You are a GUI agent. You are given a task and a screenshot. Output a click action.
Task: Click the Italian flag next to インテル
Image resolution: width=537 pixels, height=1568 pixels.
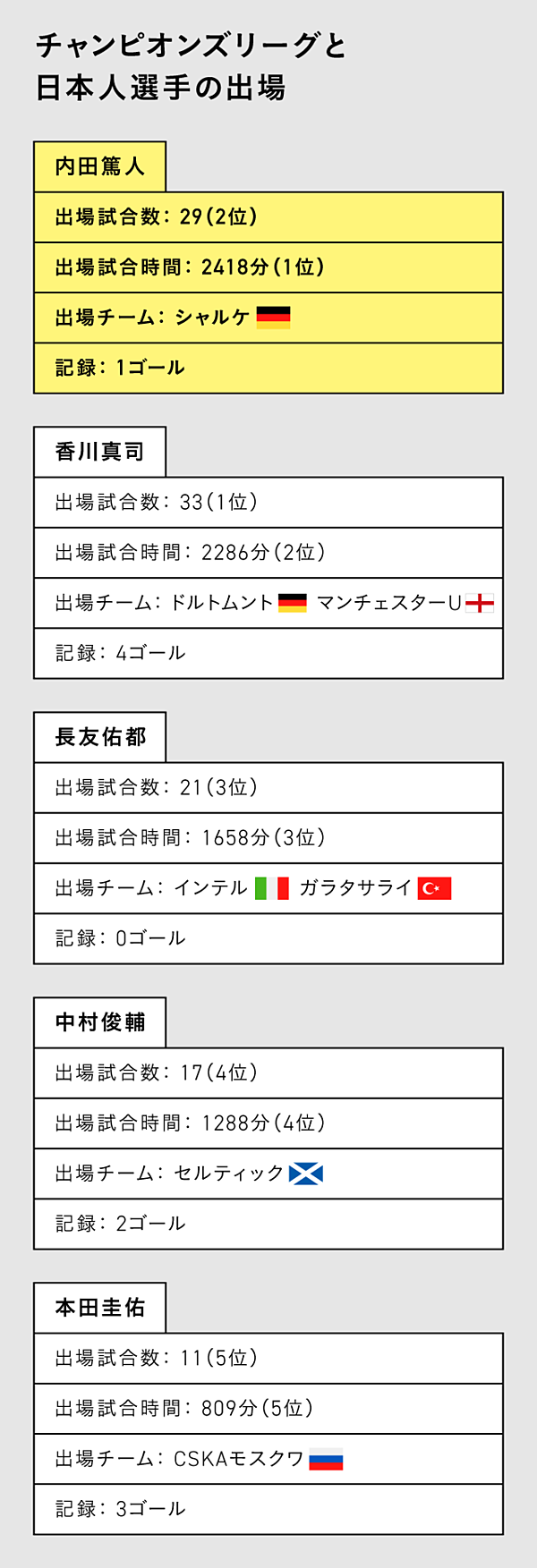pos(272,888)
